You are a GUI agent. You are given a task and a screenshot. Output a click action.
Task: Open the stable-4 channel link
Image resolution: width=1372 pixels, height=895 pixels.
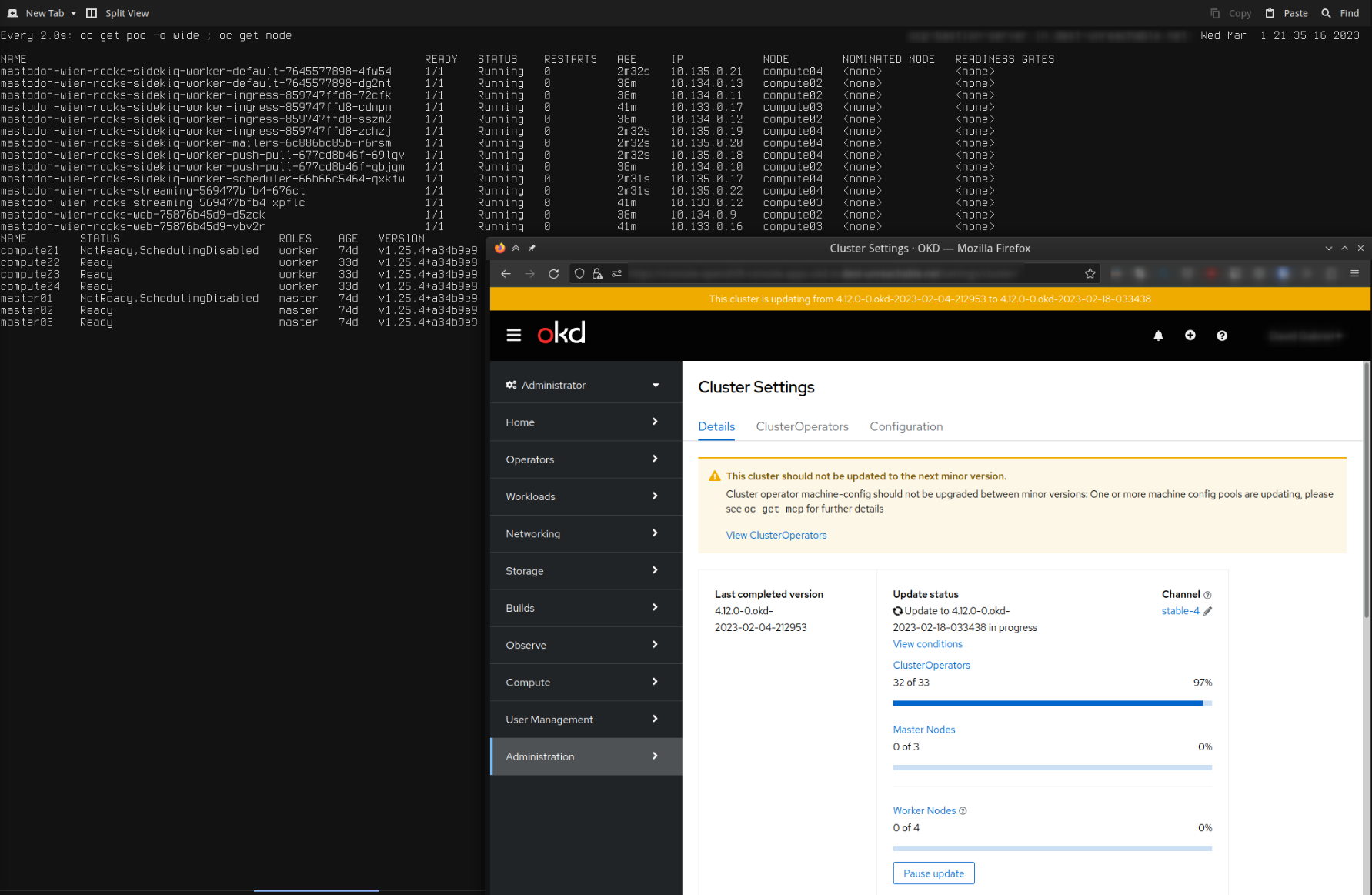[x=1180, y=611]
